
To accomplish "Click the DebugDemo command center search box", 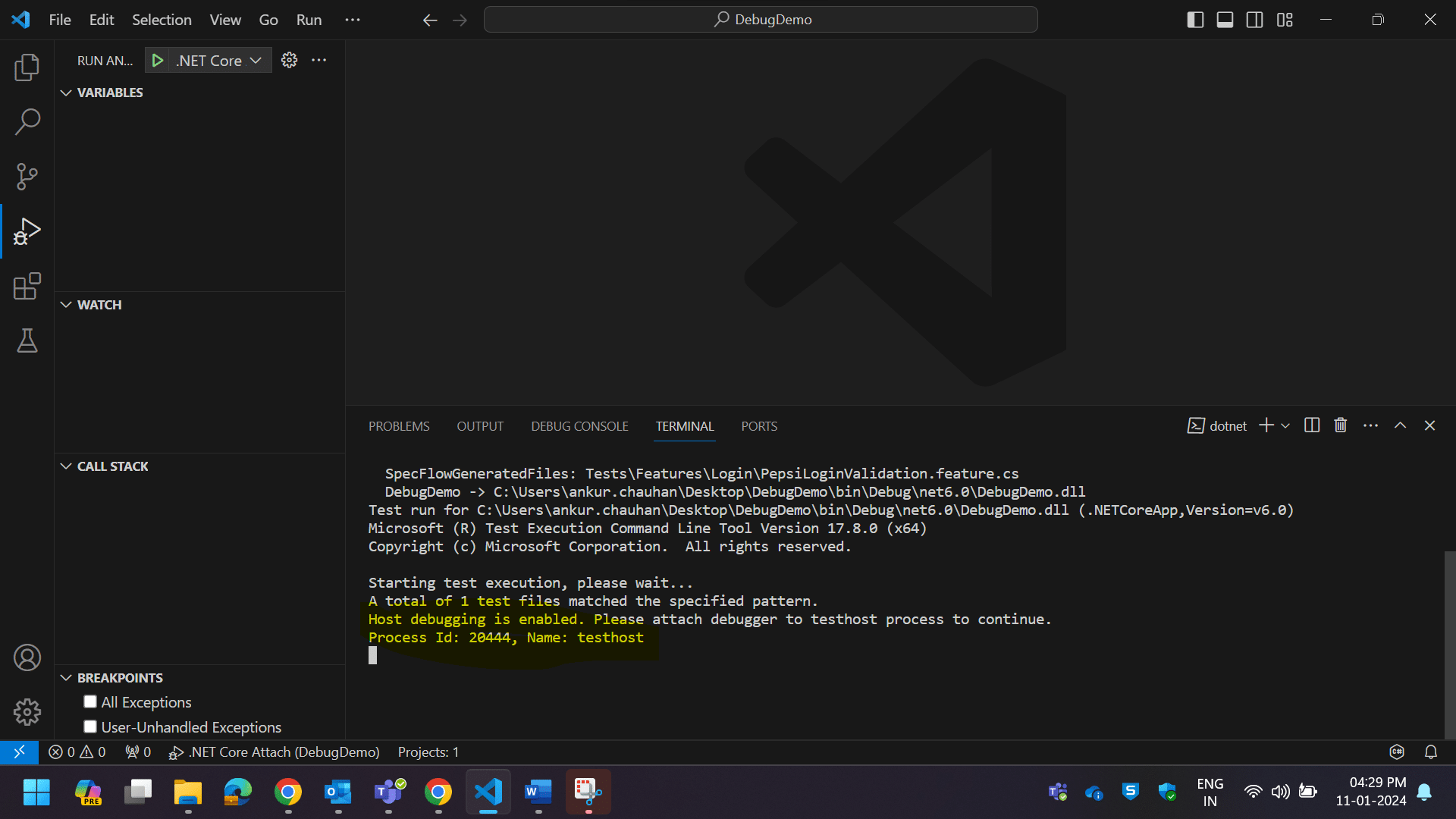I will point(761,20).
